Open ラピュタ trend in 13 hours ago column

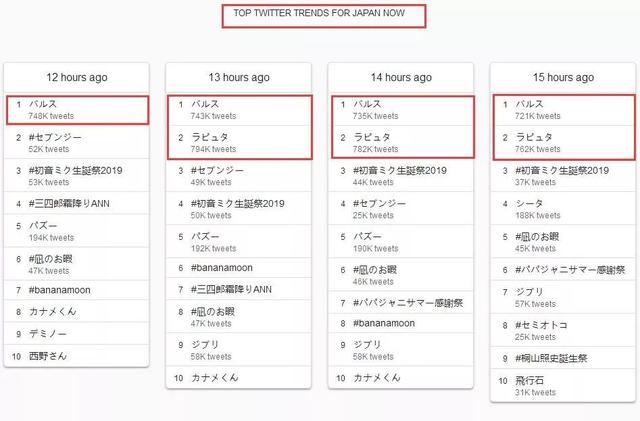point(210,137)
